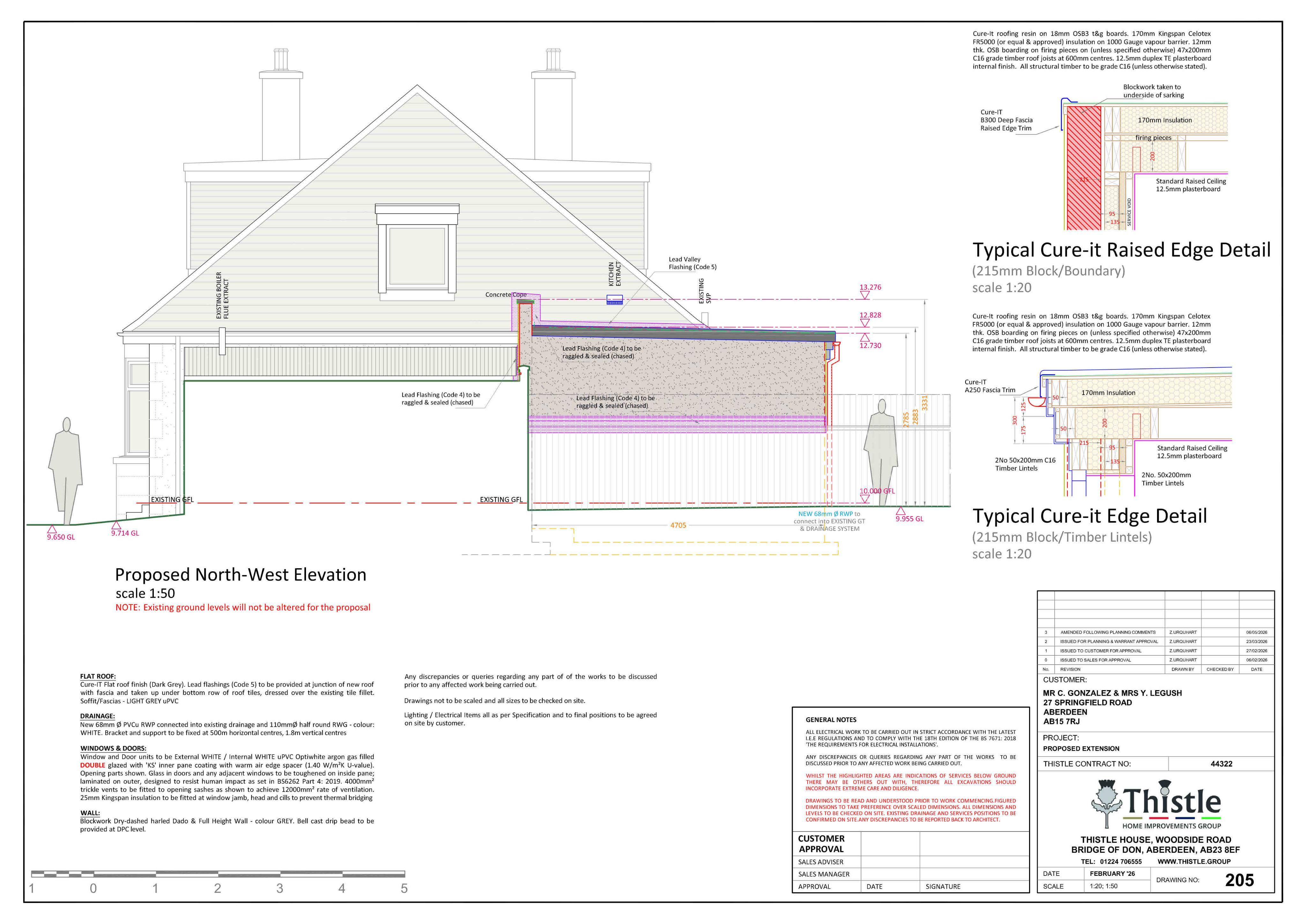Click the '12.828' level value

tap(870, 315)
